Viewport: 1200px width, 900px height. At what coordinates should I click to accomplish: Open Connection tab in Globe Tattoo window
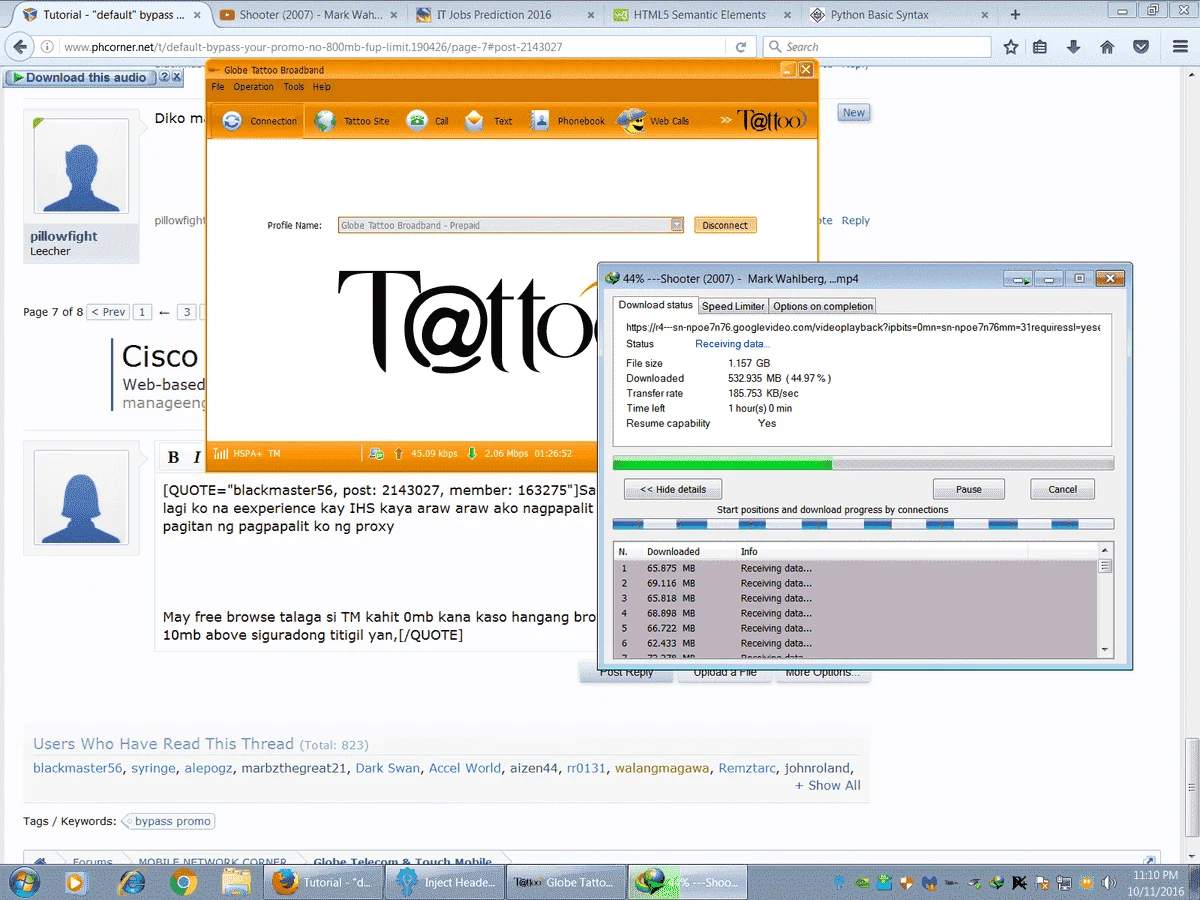[x=259, y=121]
